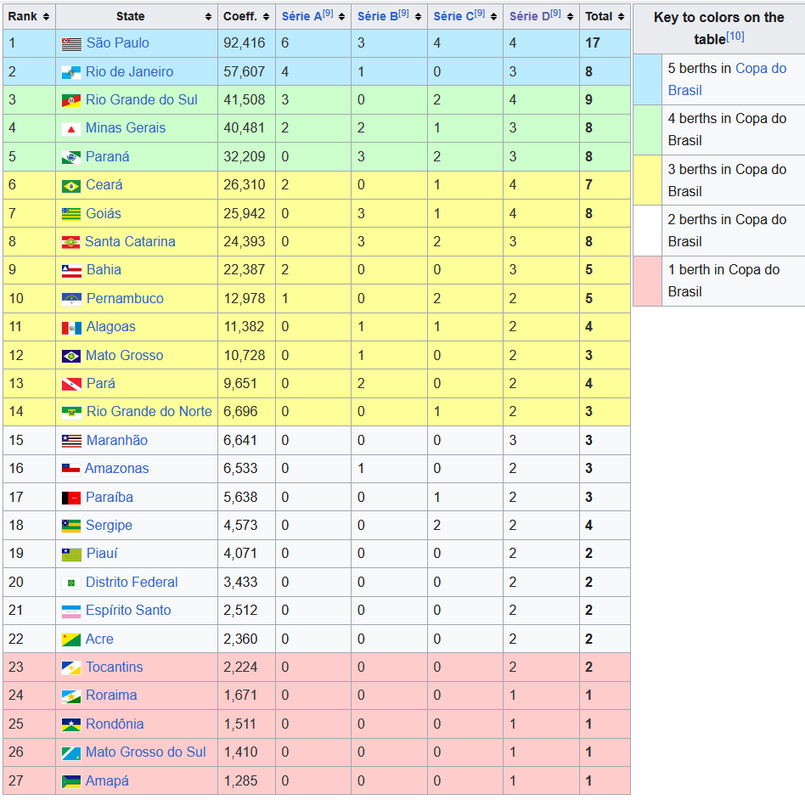Click the blue 5-berths color swatch
The image size is (805, 800).
pos(647,80)
